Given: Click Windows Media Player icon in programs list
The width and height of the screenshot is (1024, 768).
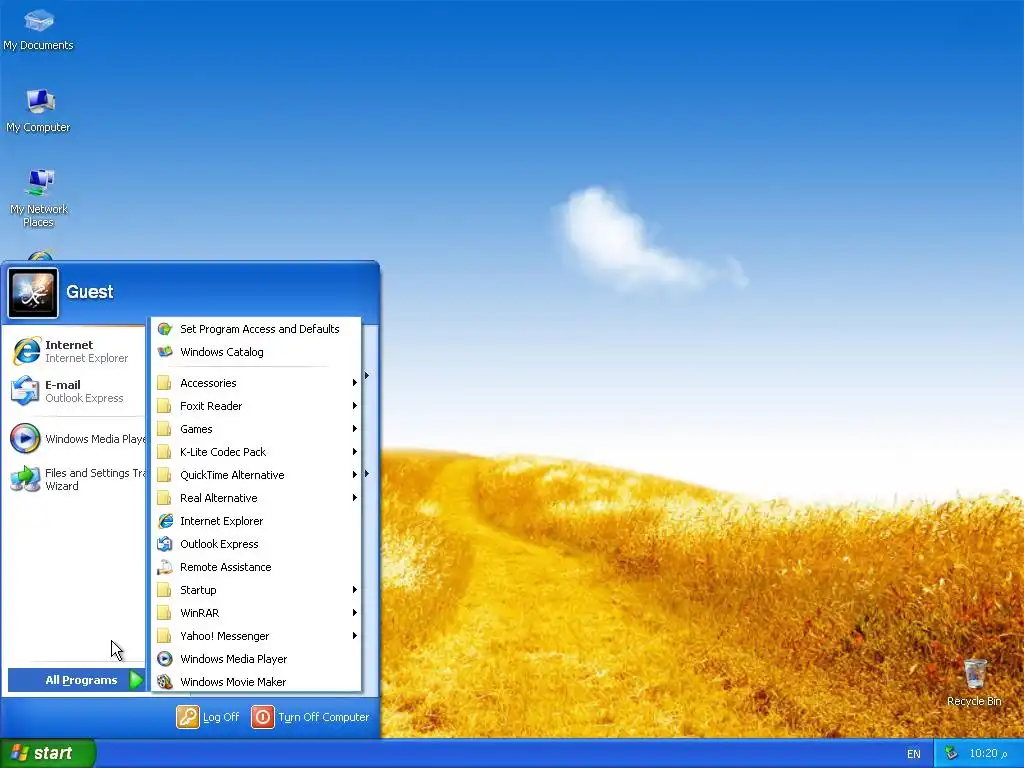Looking at the screenshot, I should pyautogui.click(x=165, y=659).
